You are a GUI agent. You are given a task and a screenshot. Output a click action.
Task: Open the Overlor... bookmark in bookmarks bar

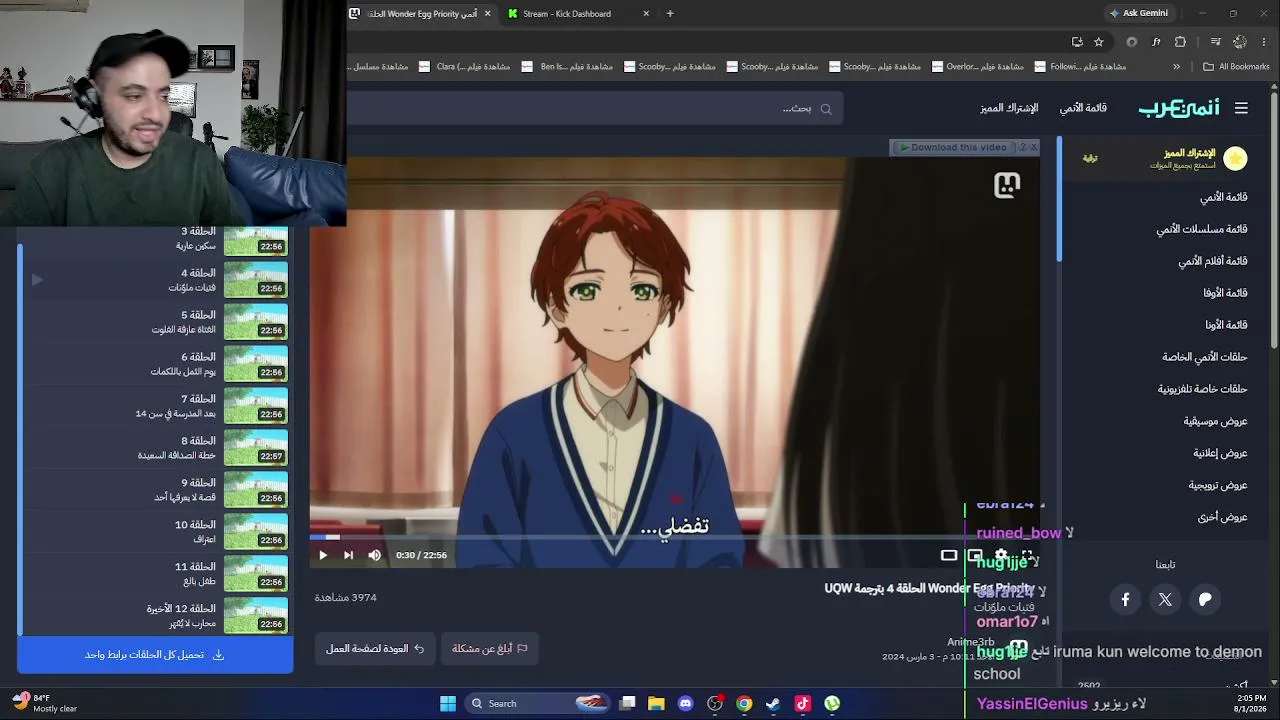[x=977, y=67]
